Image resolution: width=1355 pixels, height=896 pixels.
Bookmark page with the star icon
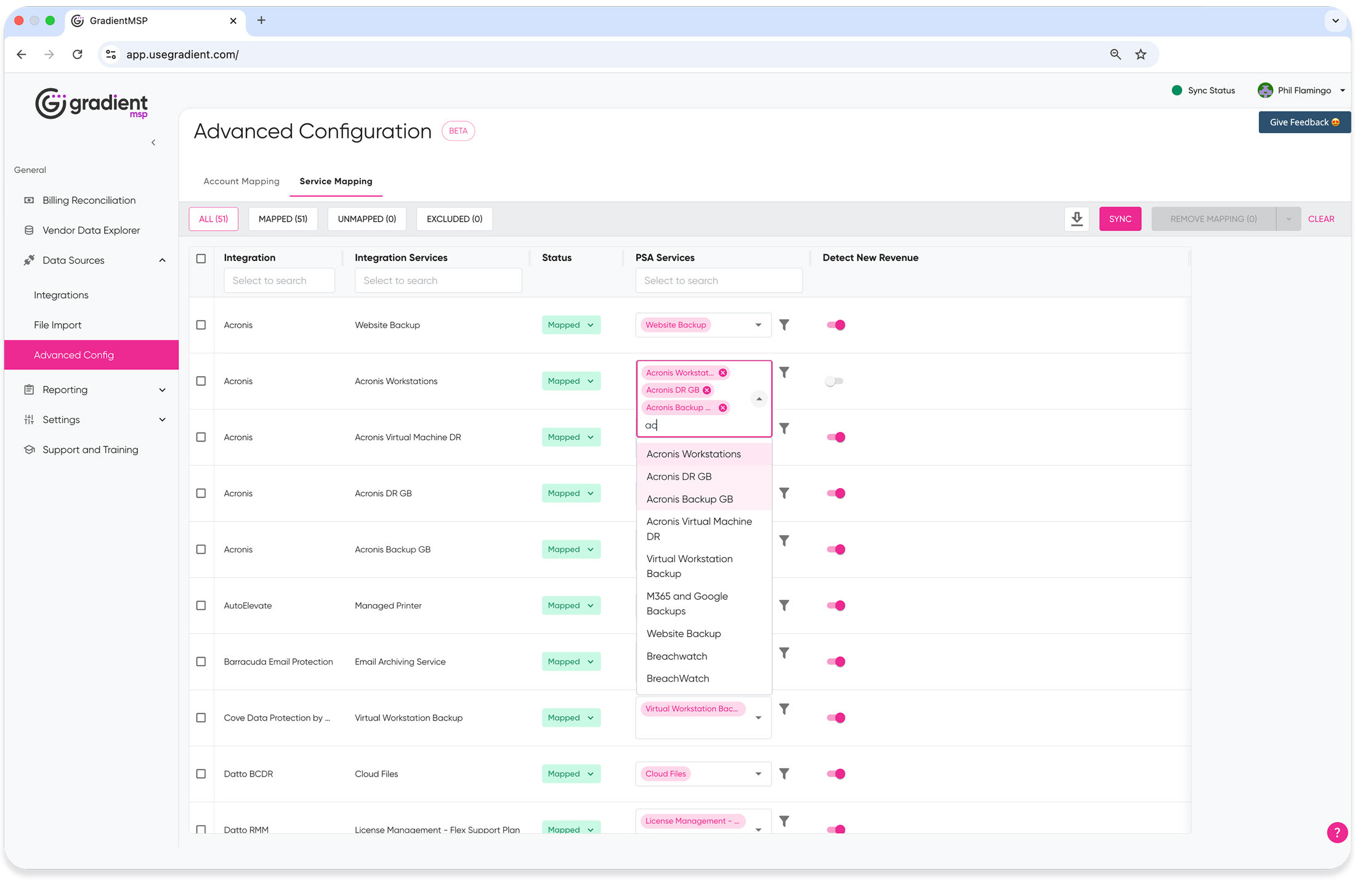point(1141,54)
